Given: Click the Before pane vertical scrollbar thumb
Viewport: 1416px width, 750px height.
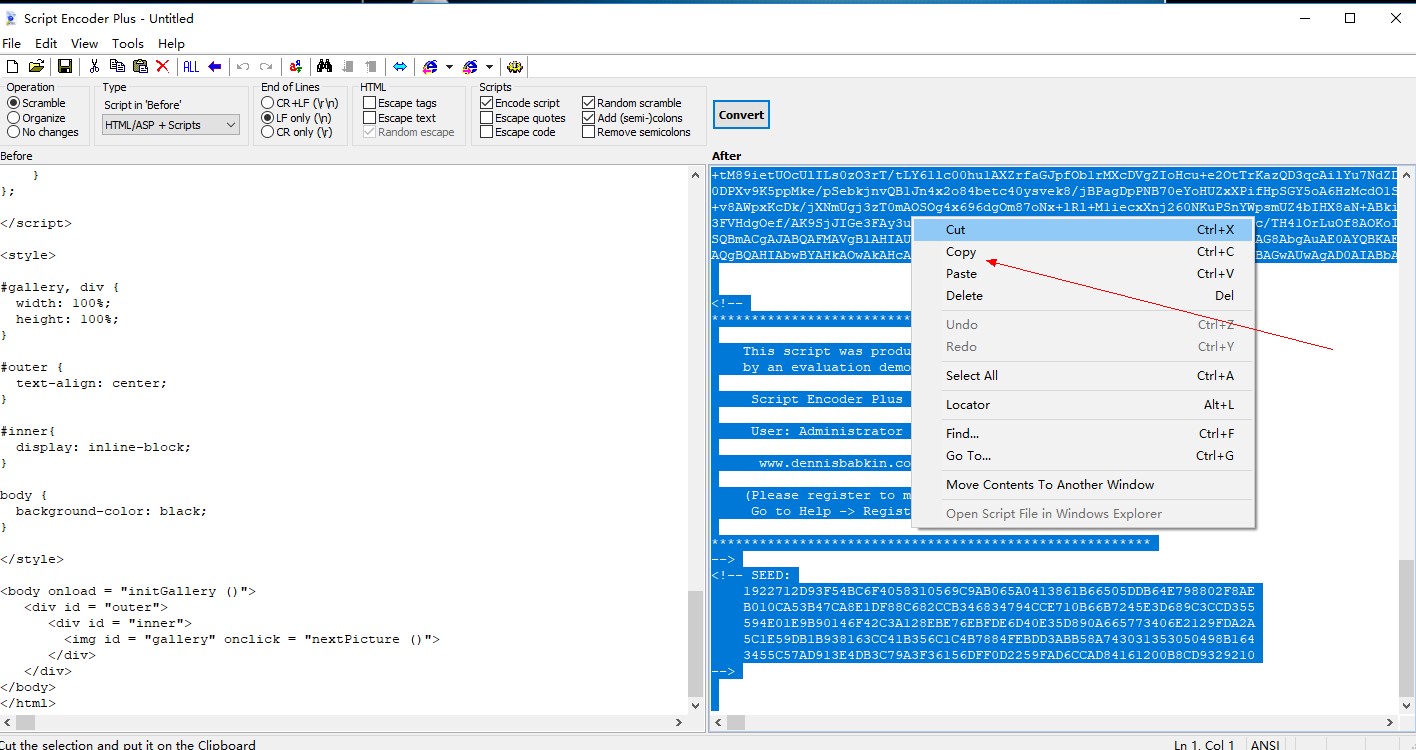Looking at the screenshot, I should click(x=696, y=644).
